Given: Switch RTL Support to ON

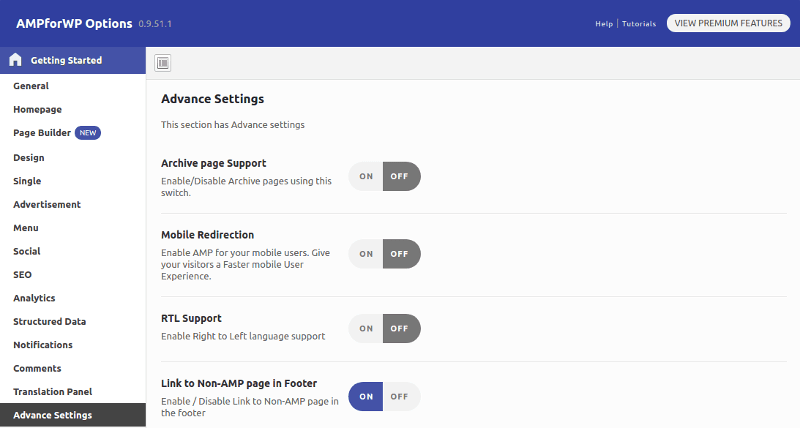Looking at the screenshot, I should click(366, 329).
